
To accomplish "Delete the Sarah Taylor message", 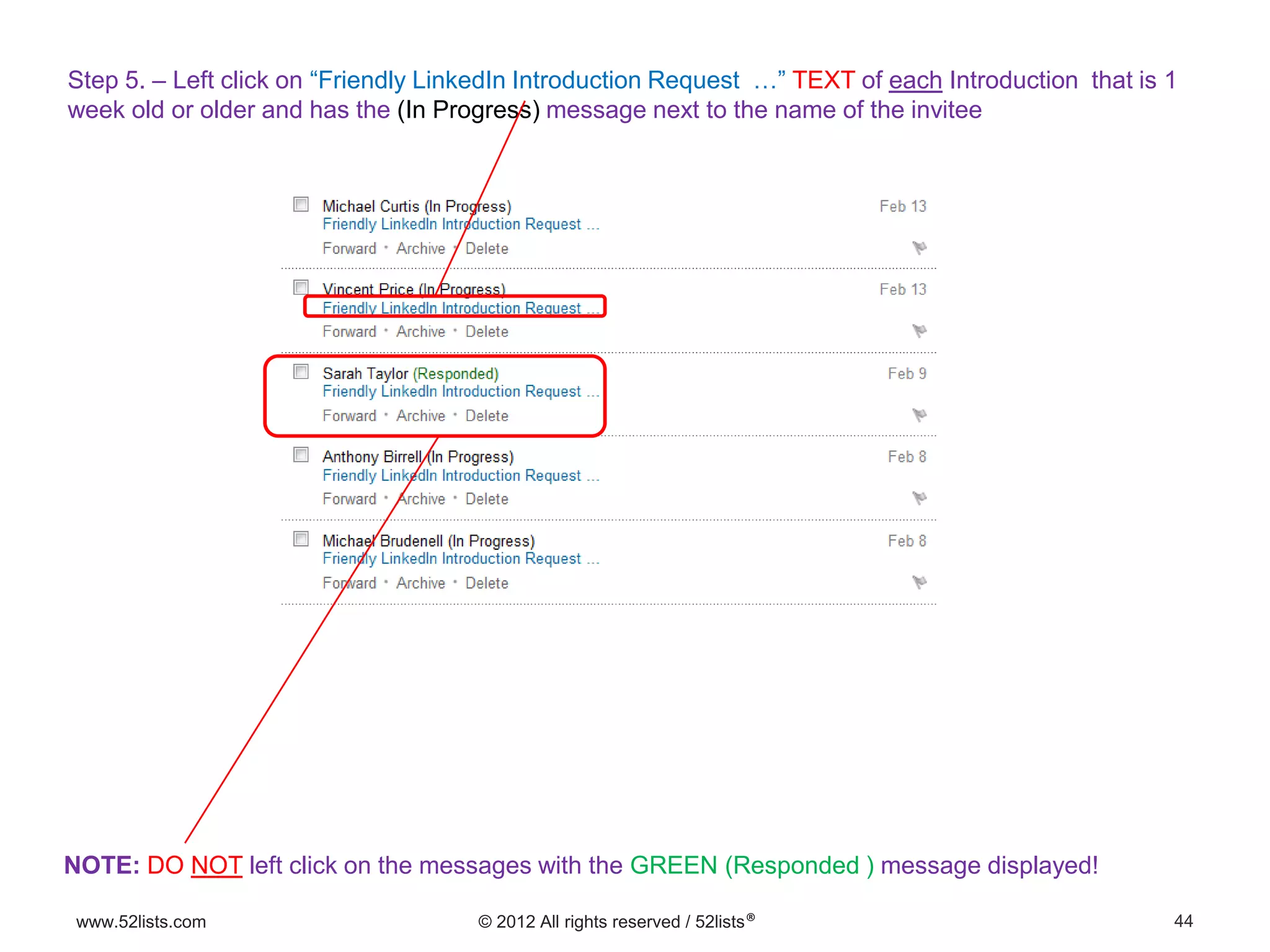I will tap(487, 416).
